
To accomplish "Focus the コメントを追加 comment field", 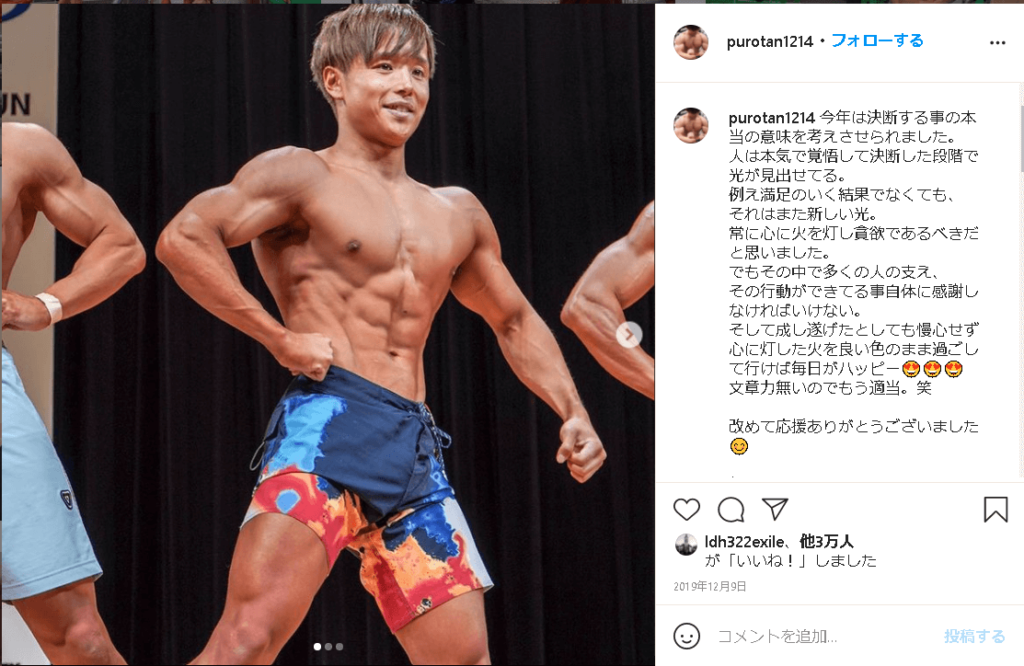I will point(824,636).
